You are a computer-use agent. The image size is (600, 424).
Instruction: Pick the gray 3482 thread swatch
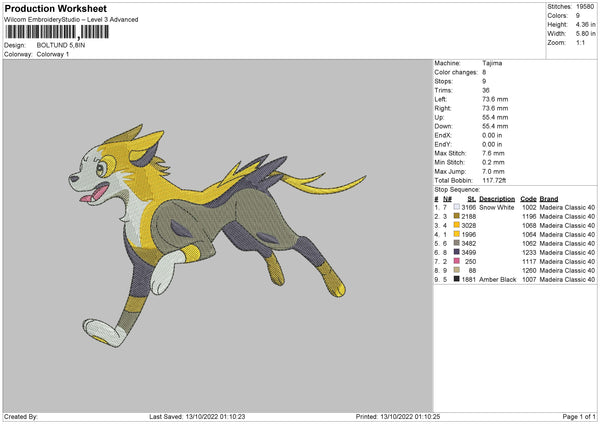click(x=457, y=243)
